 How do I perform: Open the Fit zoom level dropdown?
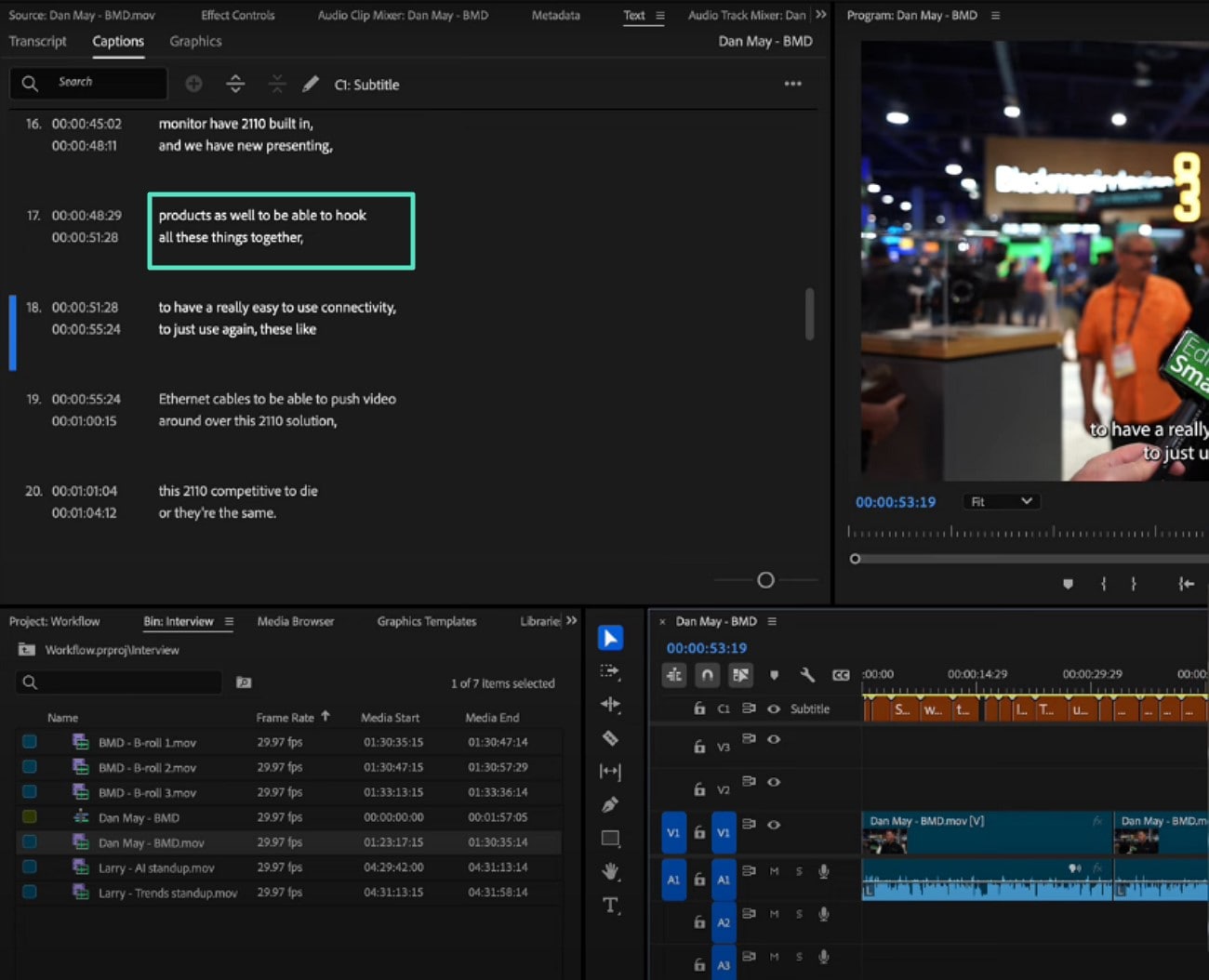pyautogui.click(x=1001, y=501)
